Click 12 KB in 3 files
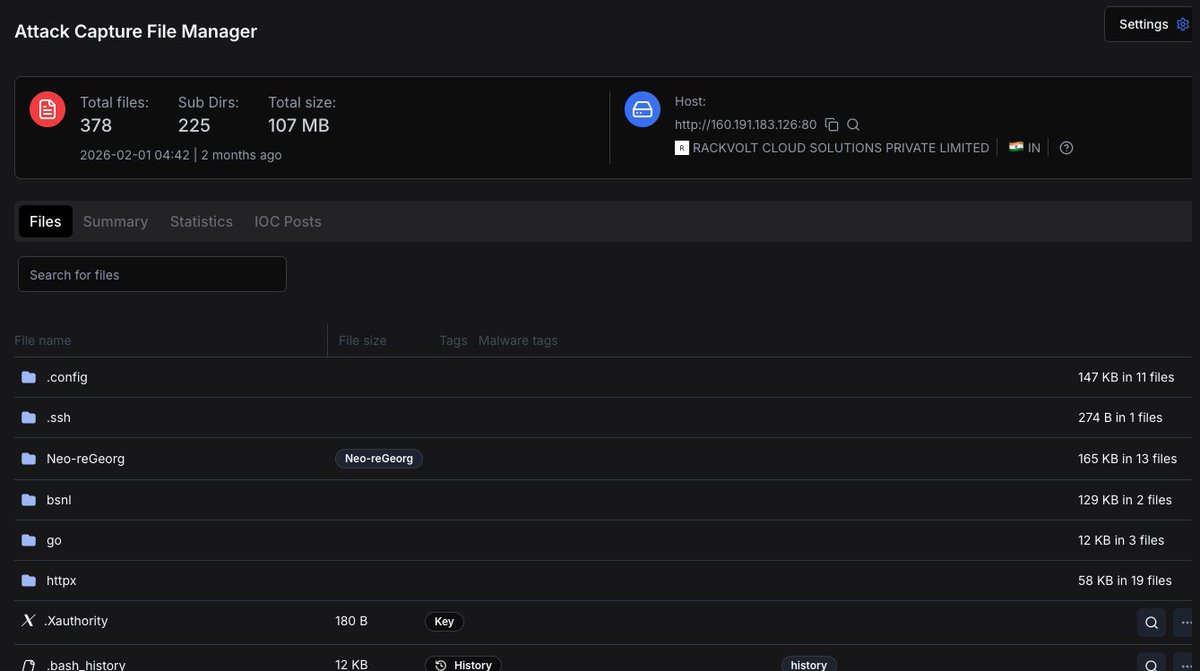The width and height of the screenshot is (1200, 671). point(1121,540)
